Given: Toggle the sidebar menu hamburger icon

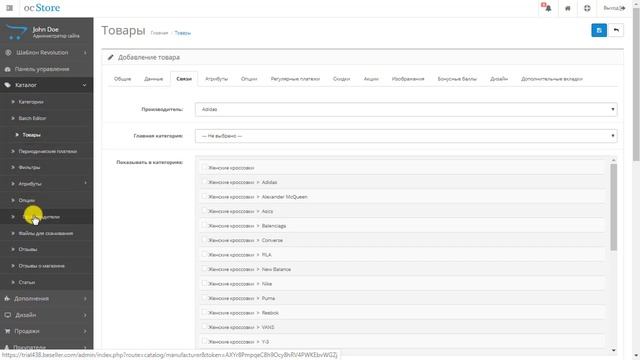Looking at the screenshot, I should [9, 8].
